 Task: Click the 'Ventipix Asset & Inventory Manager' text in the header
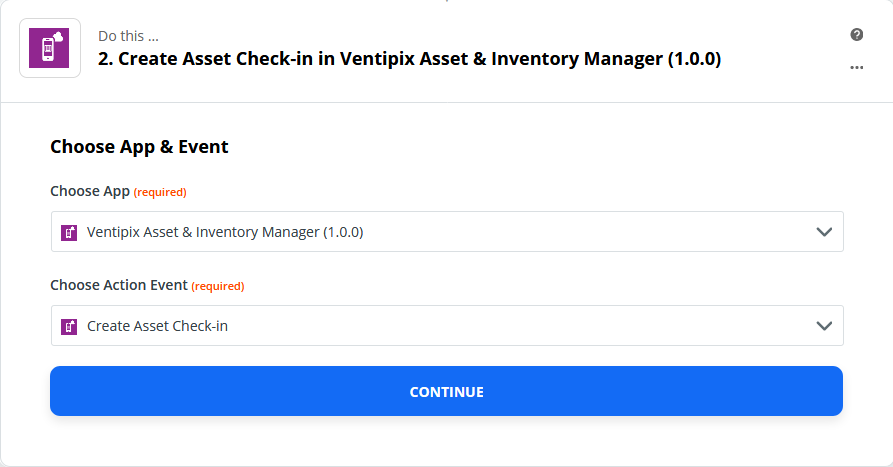click(501, 59)
